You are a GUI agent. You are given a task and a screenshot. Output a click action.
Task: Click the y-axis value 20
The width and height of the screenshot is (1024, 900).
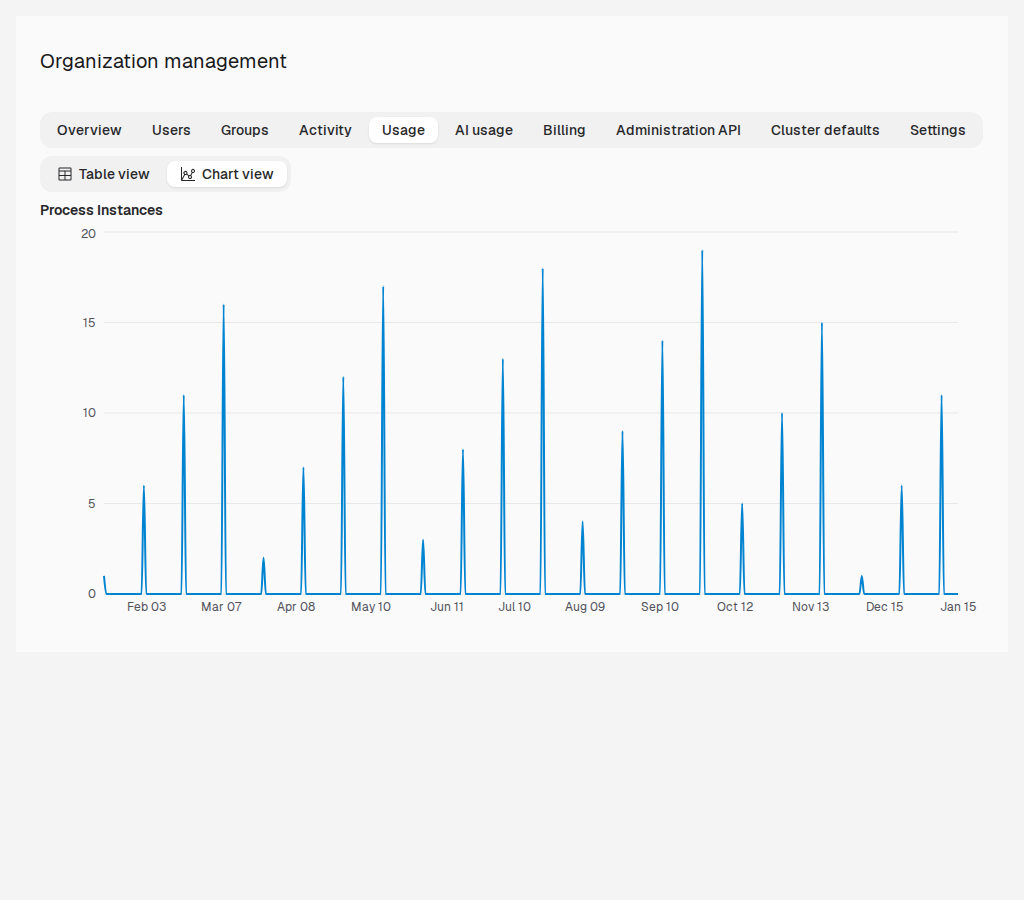88,233
